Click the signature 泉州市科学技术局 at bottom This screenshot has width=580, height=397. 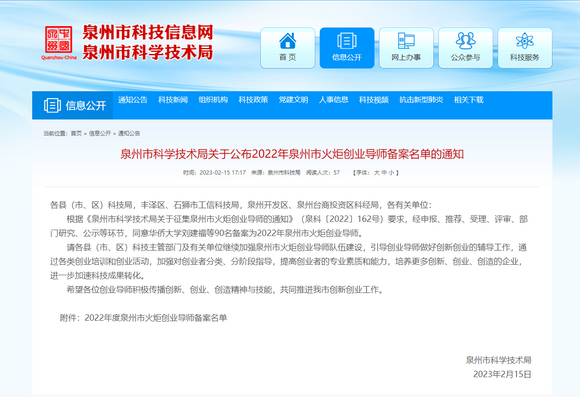click(x=499, y=360)
